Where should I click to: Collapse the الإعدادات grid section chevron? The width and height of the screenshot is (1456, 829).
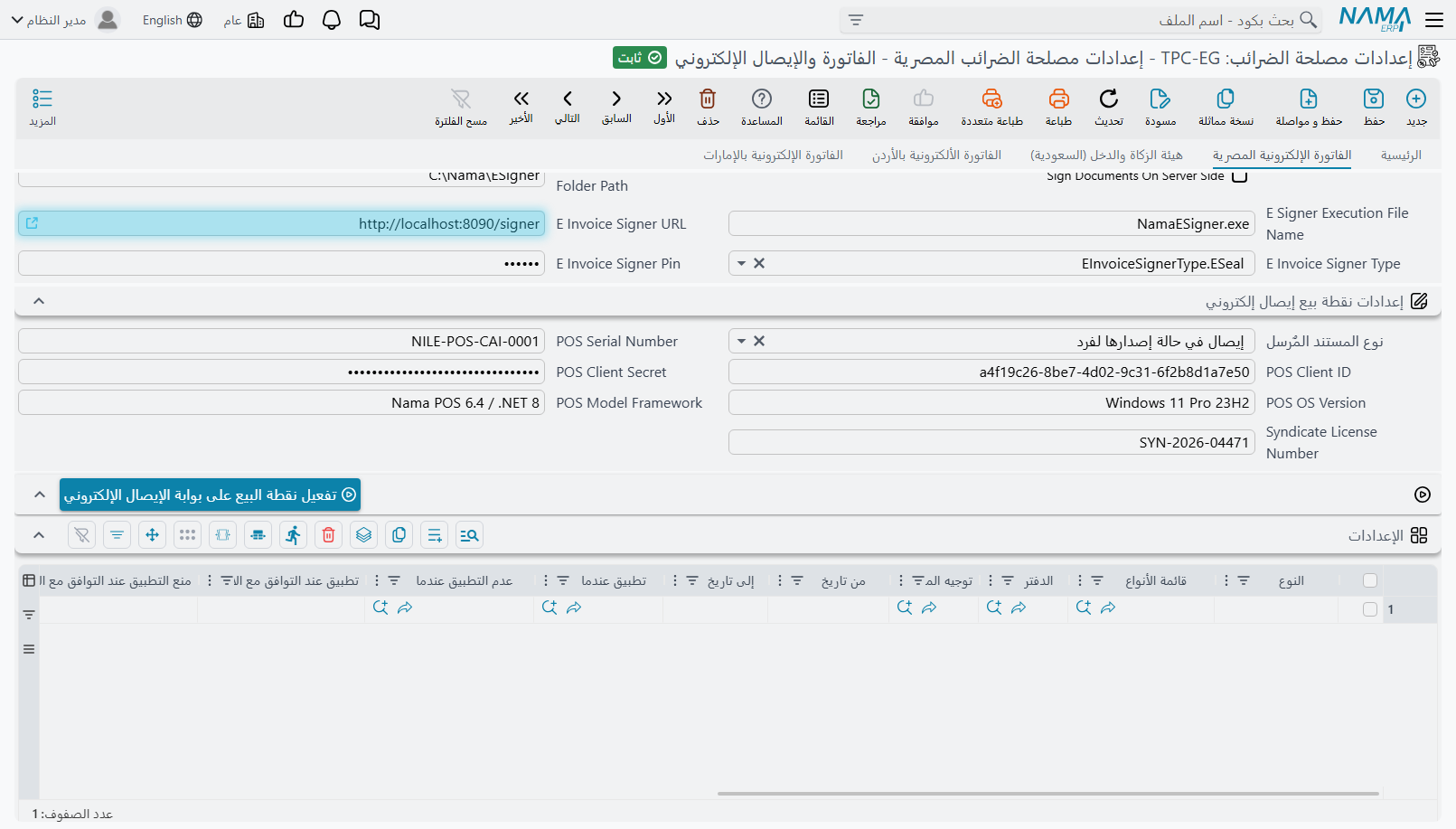tap(39, 535)
